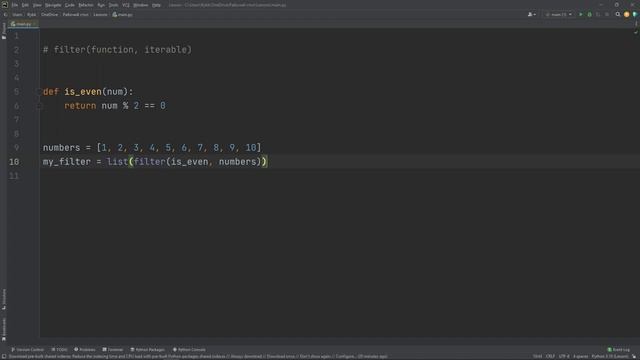Click the inspection checkmark in editor corner
The height and width of the screenshot is (360, 640).
(636, 32)
